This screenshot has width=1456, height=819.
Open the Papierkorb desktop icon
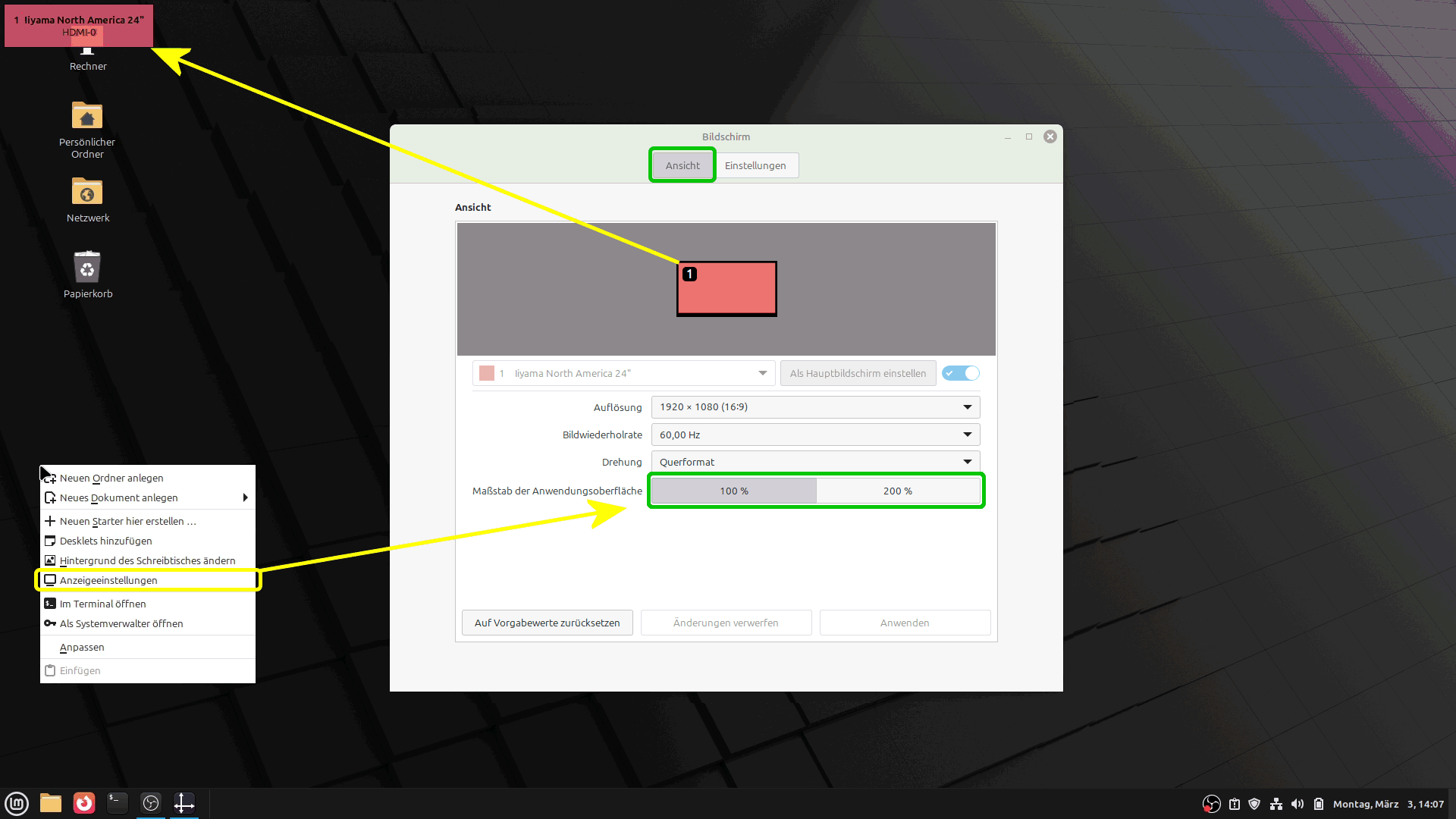tap(87, 275)
